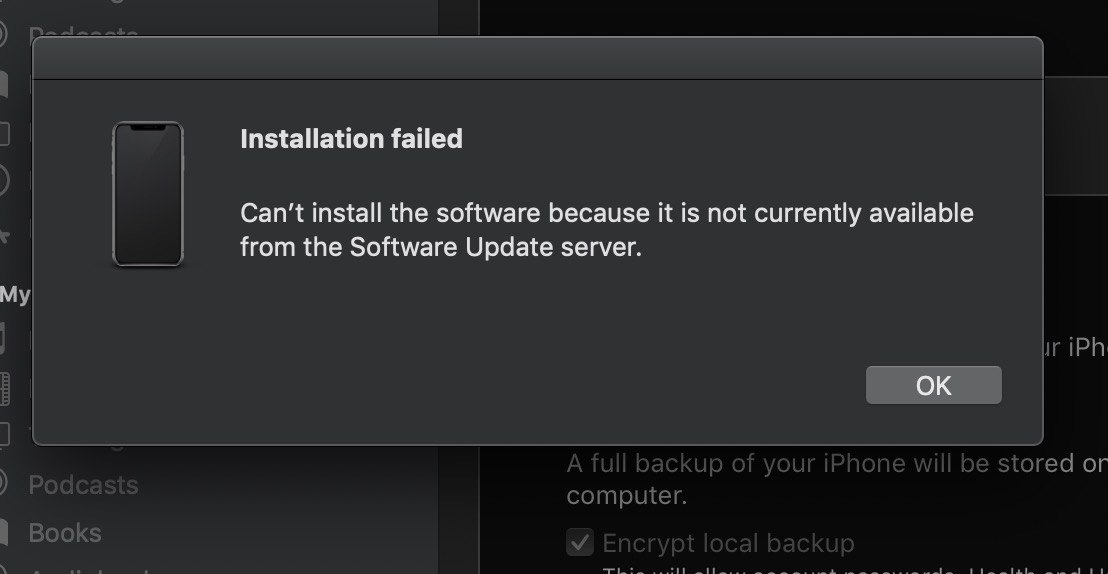Click the film strip icon in the sidebar

[x=4, y=389]
